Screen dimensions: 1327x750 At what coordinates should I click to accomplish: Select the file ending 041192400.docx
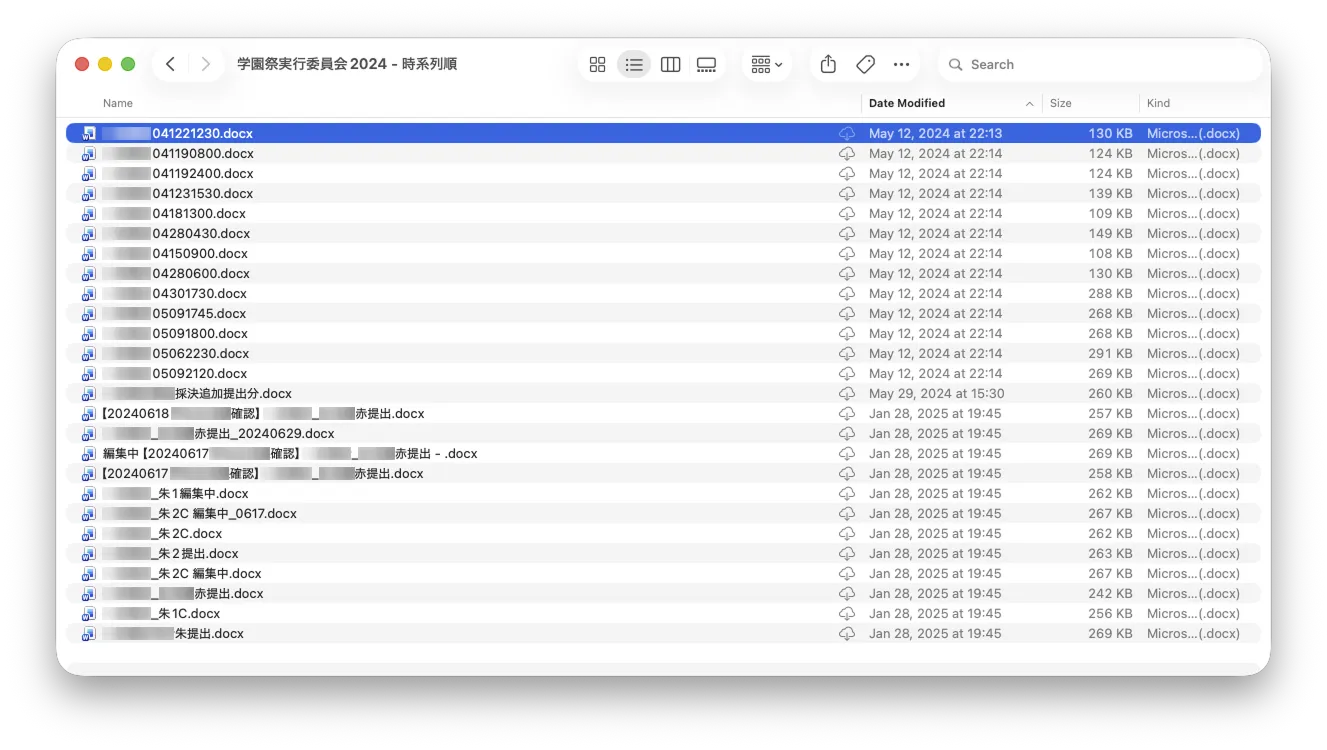point(664,173)
